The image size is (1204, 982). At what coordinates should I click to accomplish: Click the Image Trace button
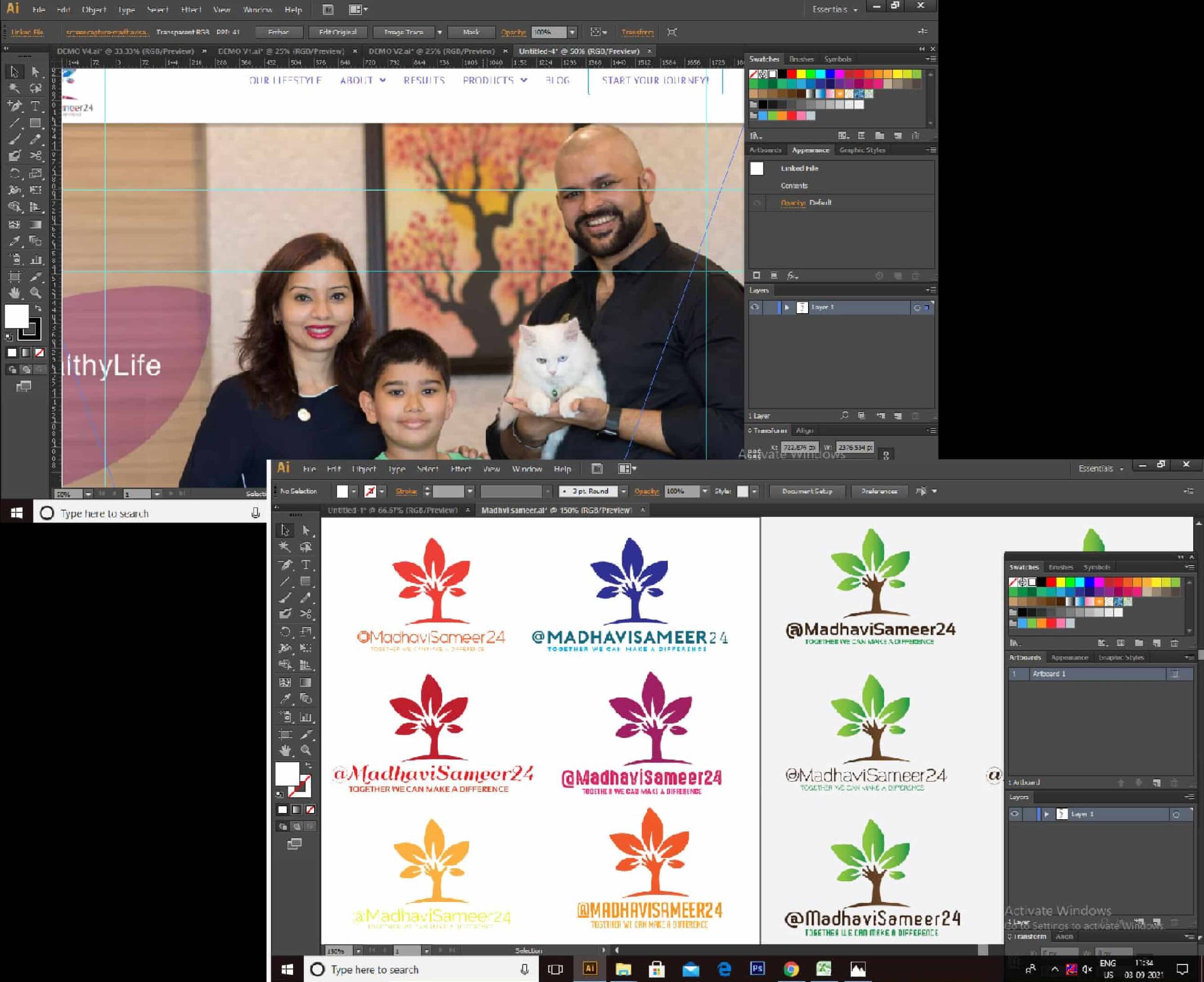[x=403, y=32]
